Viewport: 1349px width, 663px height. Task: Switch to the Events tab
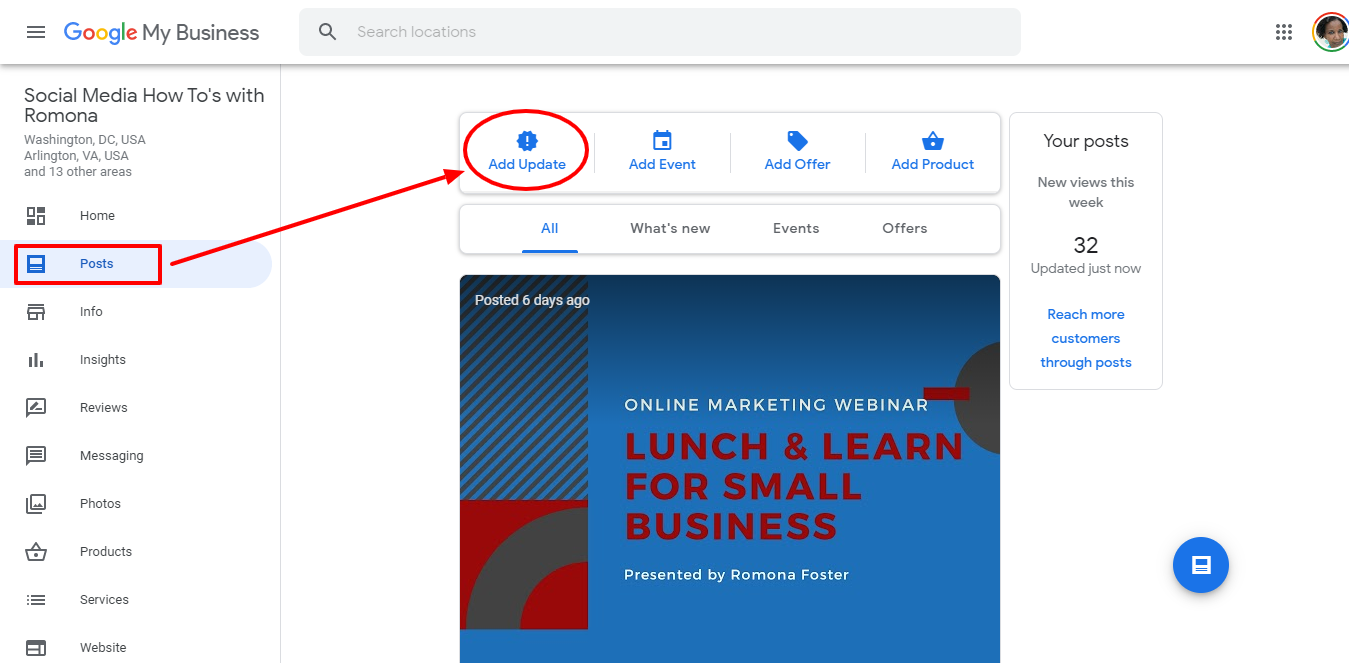[796, 229]
